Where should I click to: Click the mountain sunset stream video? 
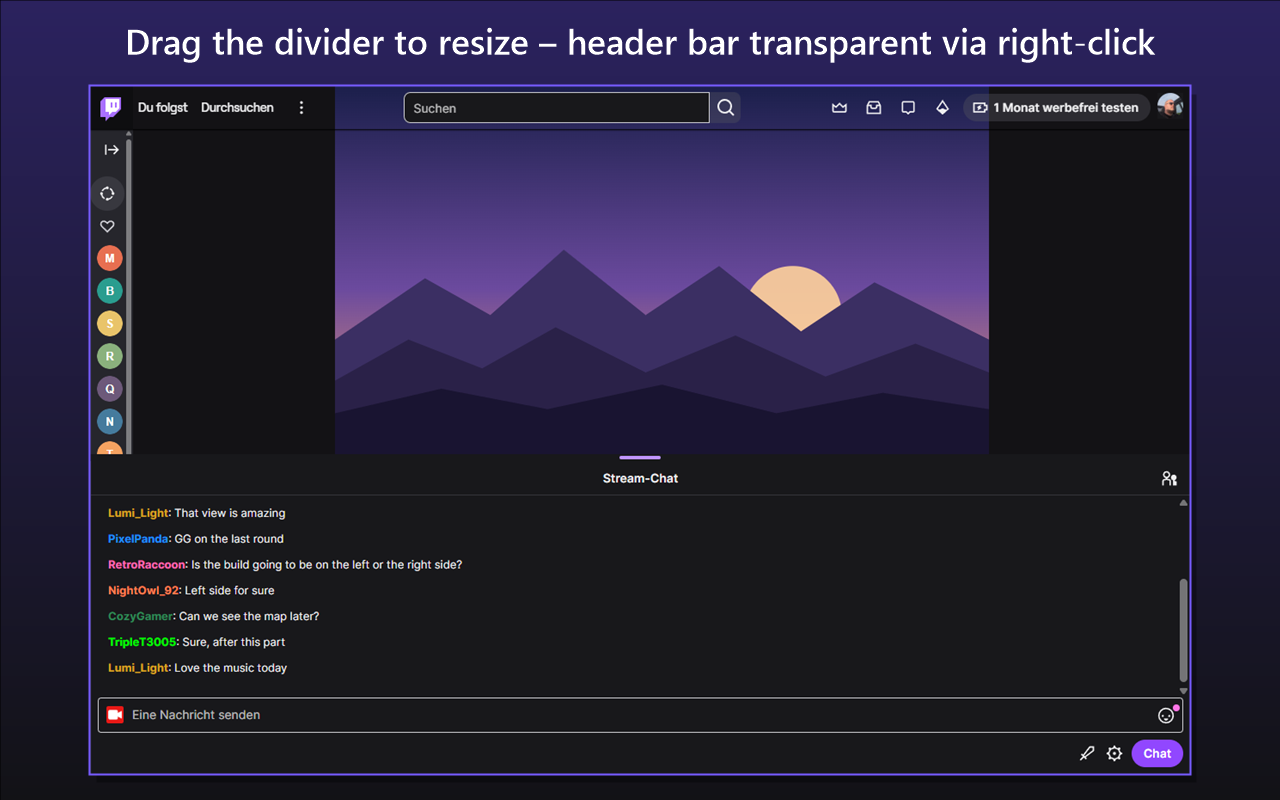tap(662, 292)
